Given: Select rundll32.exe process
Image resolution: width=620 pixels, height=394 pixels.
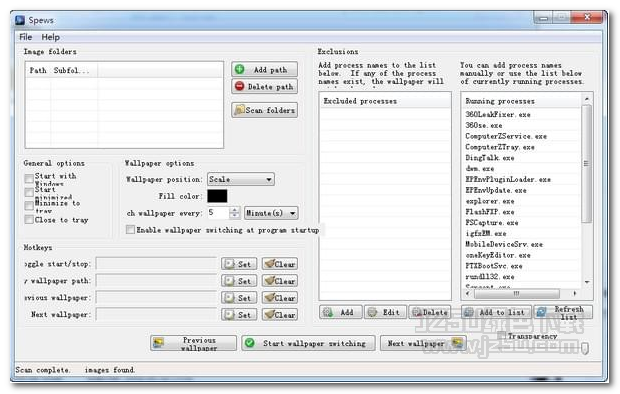Looking at the screenshot, I should (490, 277).
